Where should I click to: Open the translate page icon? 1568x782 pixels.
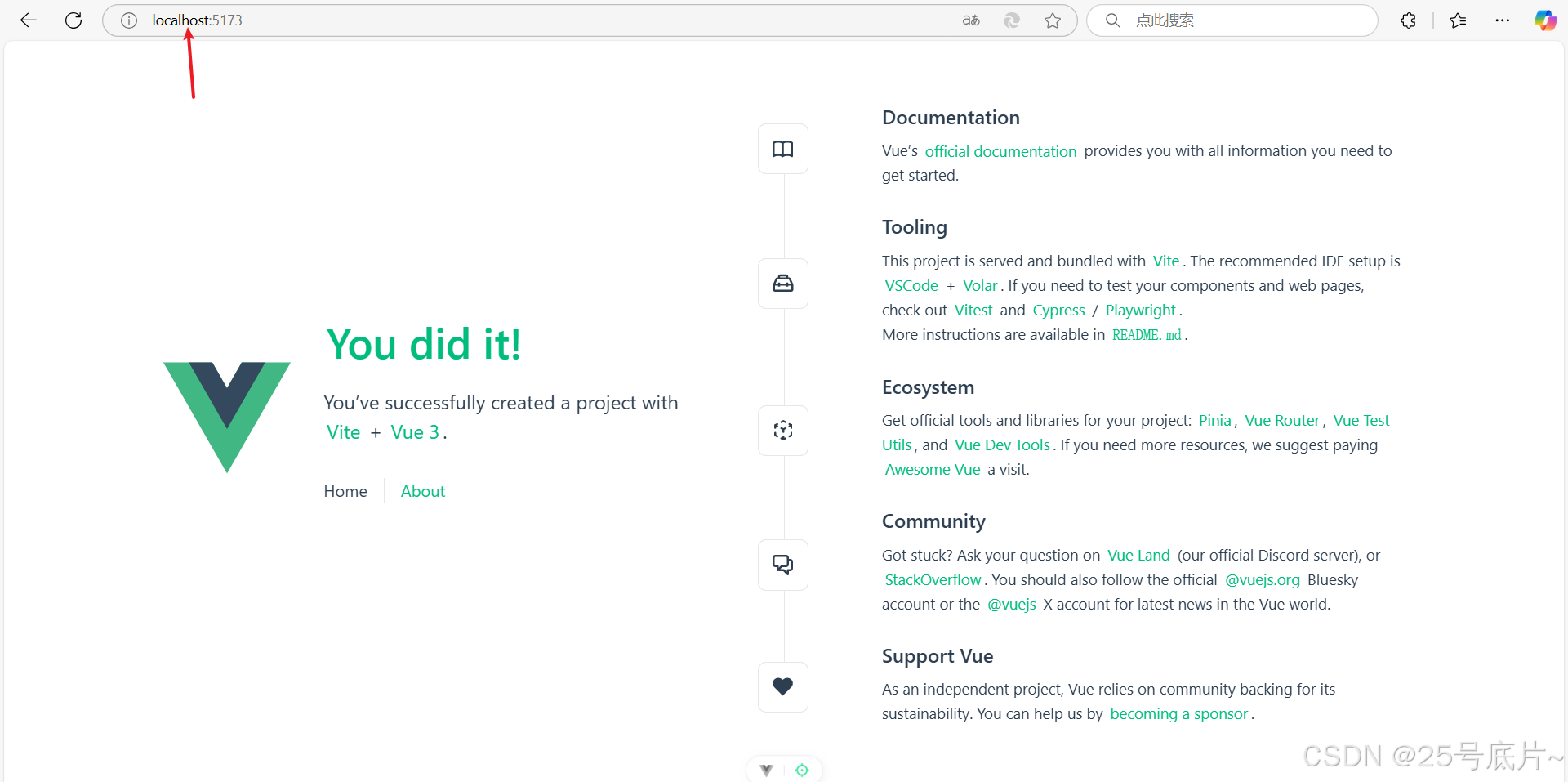971,20
